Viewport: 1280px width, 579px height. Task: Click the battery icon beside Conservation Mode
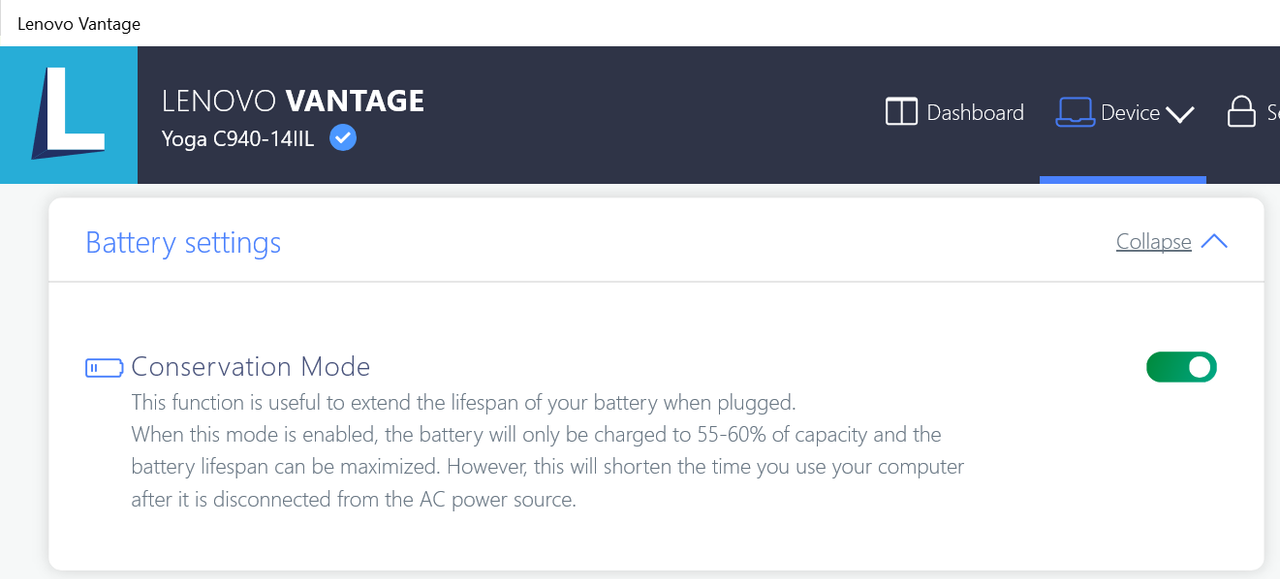(x=104, y=368)
